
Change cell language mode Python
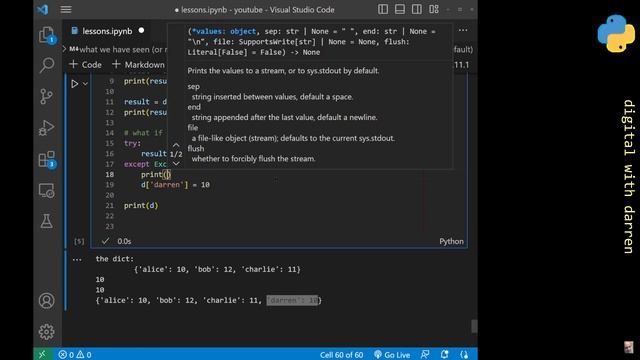(451, 241)
